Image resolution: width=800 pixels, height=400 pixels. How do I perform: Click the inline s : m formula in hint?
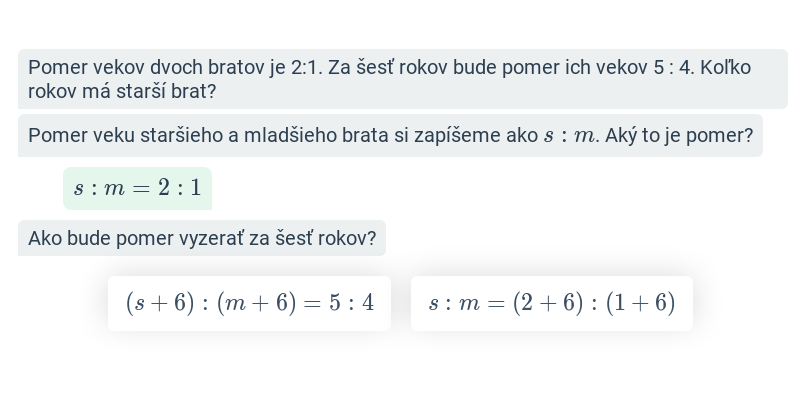tap(569, 136)
